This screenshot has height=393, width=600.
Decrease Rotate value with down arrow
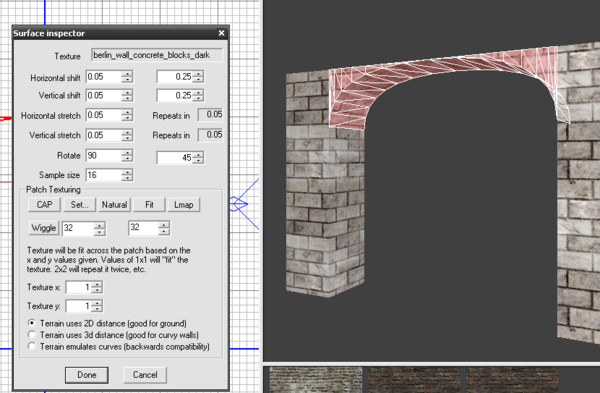click(x=127, y=159)
